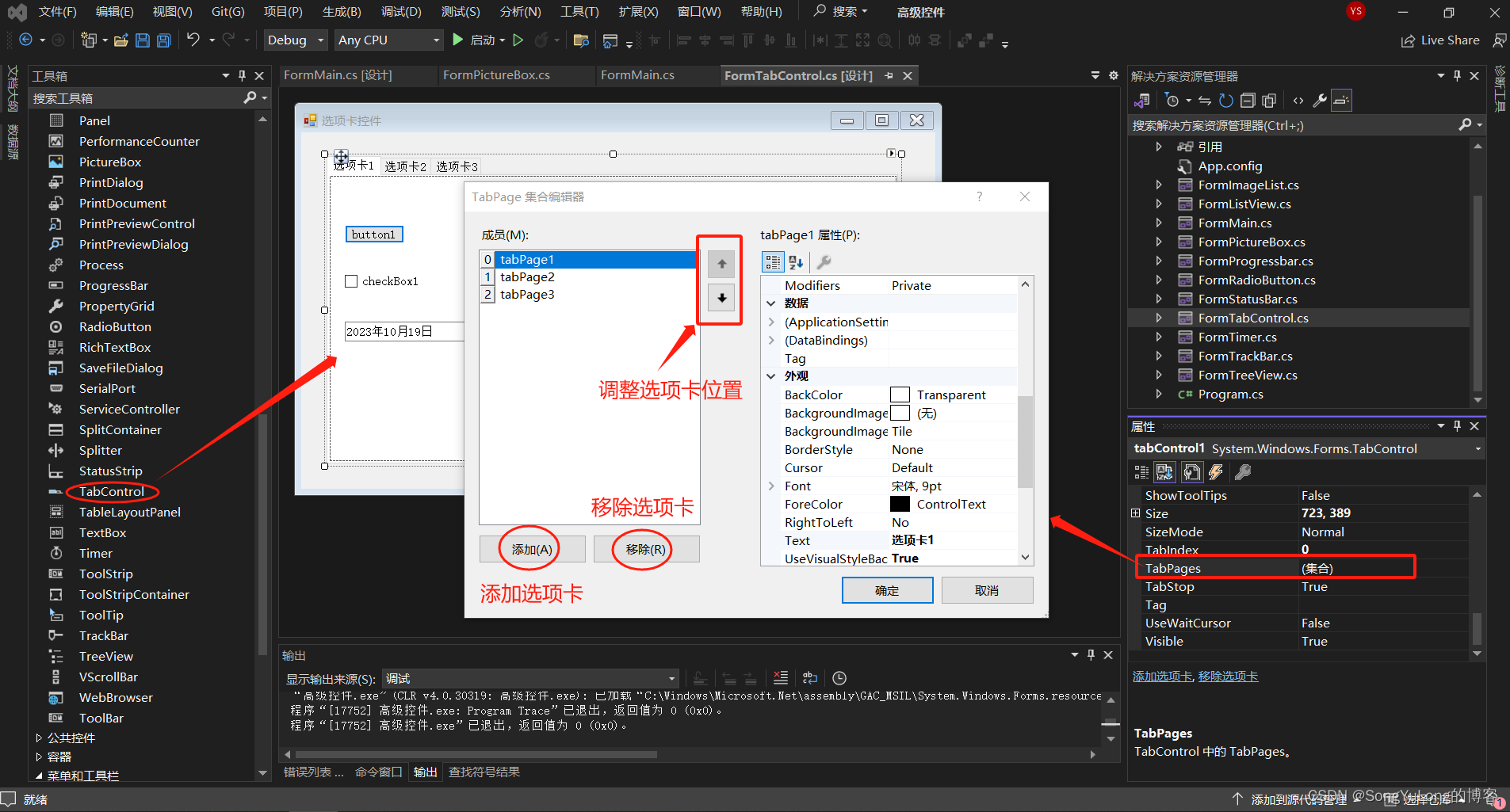Toggle checkBox1 on the form designer
Image resolution: width=1510 pixels, height=812 pixels.
point(351,281)
